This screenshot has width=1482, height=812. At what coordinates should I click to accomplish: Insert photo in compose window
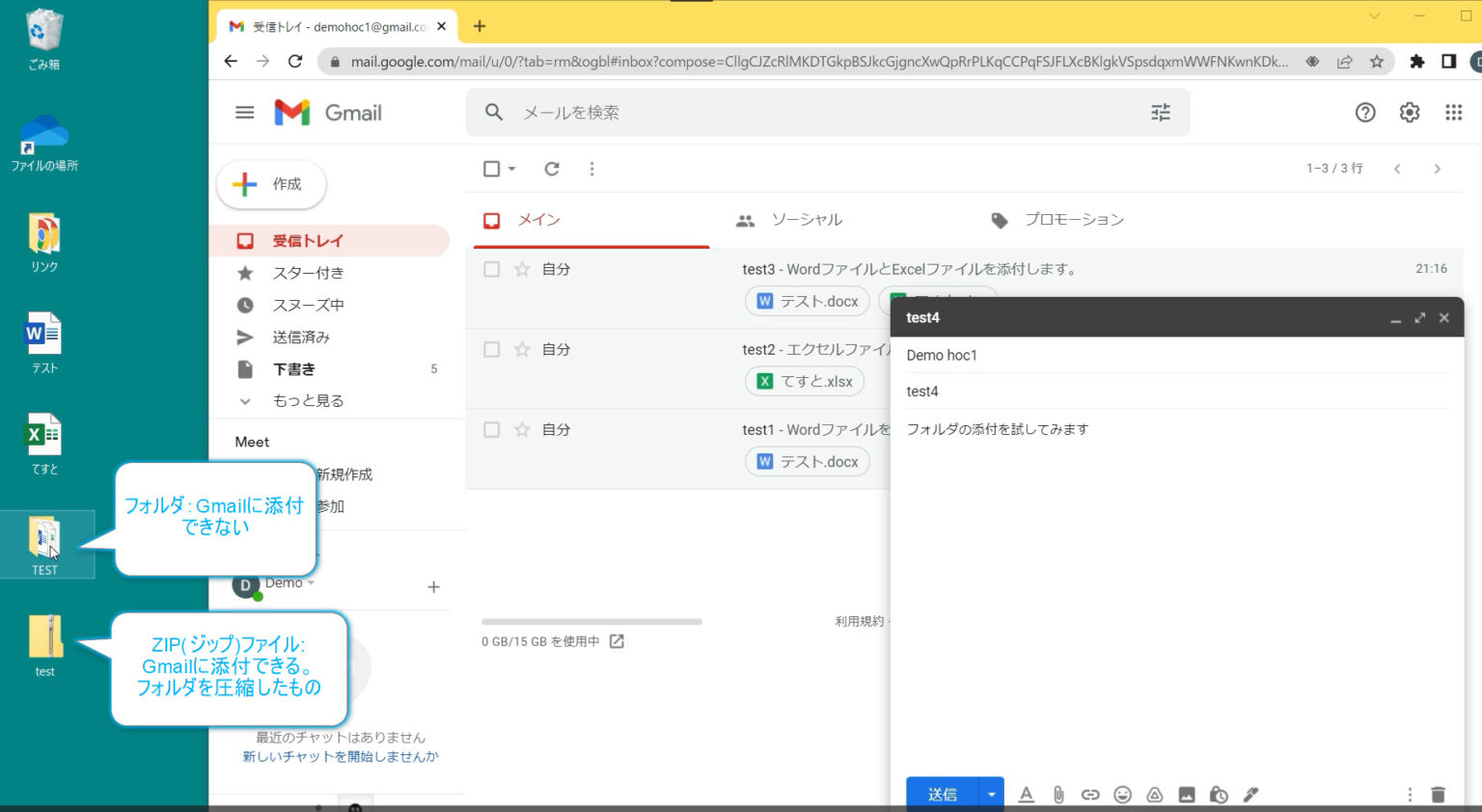1187,795
